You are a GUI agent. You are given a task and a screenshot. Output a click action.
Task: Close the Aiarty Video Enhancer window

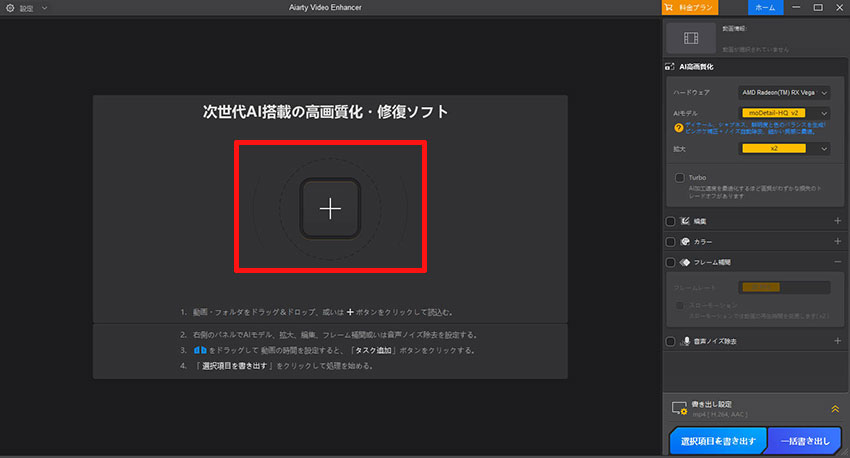tap(839, 8)
